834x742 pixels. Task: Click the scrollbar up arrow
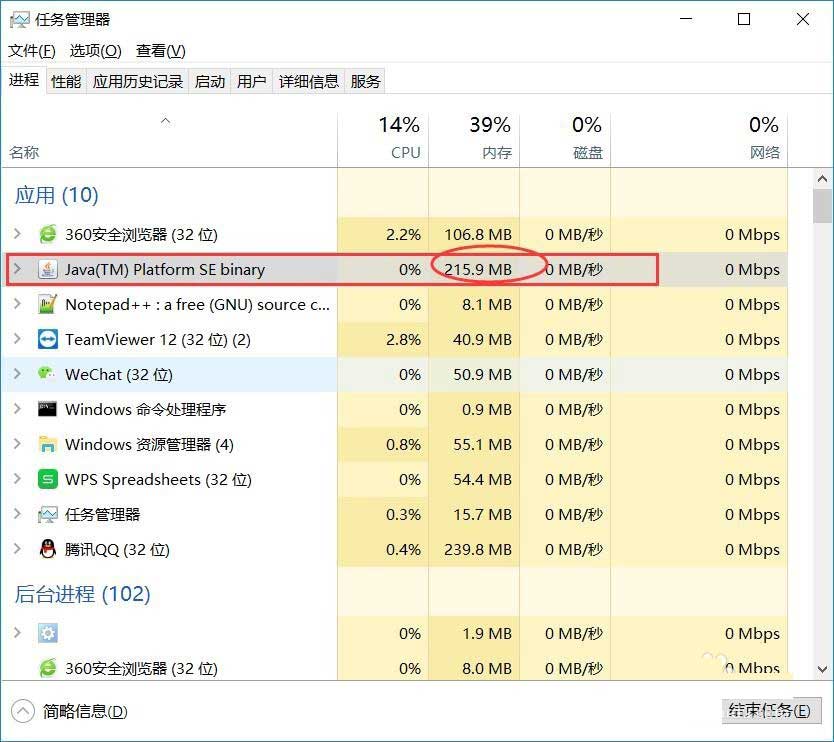tap(822, 179)
